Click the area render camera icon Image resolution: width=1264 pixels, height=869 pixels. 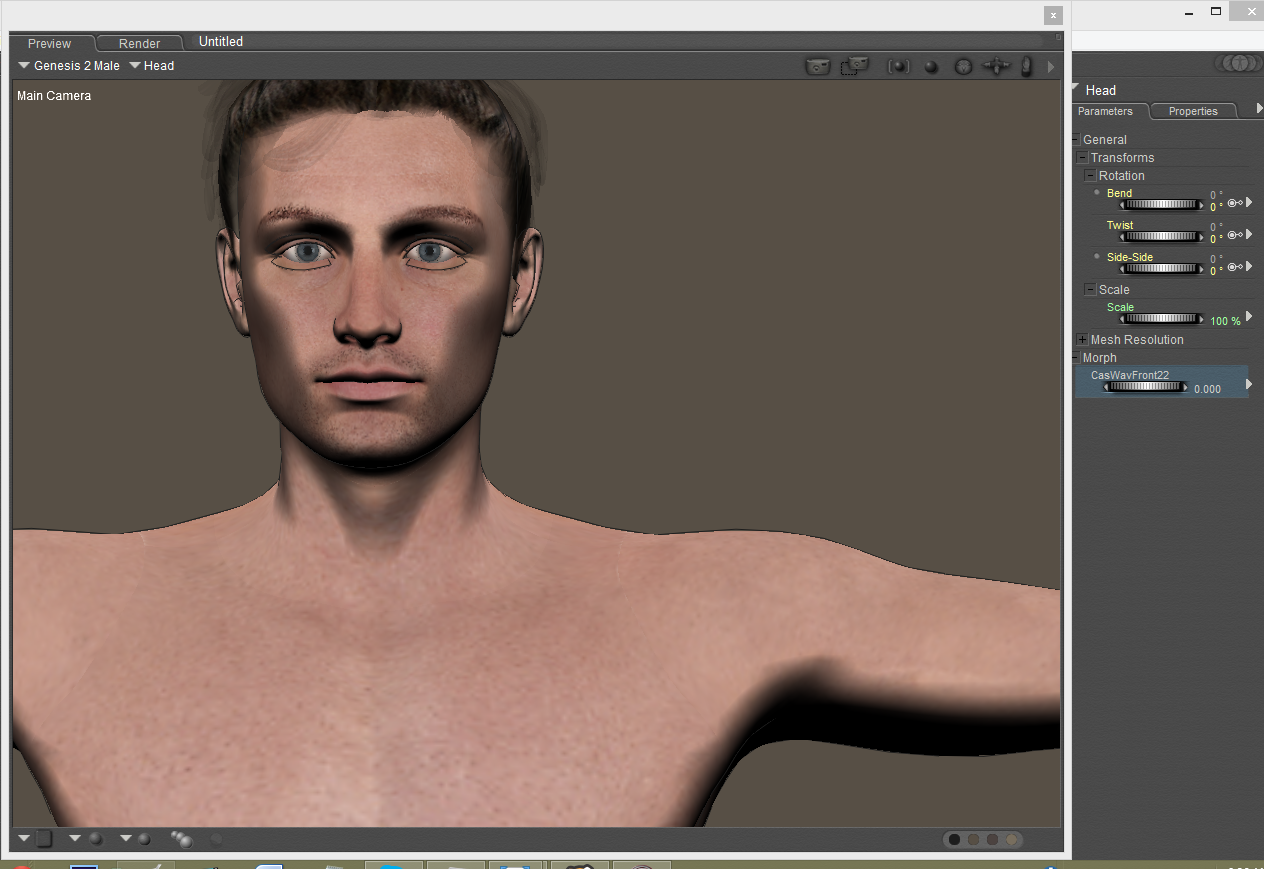click(854, 66)
